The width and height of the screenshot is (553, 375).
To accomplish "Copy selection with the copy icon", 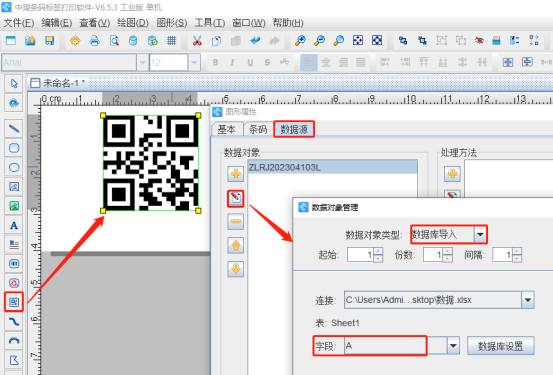I will pos(216,41).
